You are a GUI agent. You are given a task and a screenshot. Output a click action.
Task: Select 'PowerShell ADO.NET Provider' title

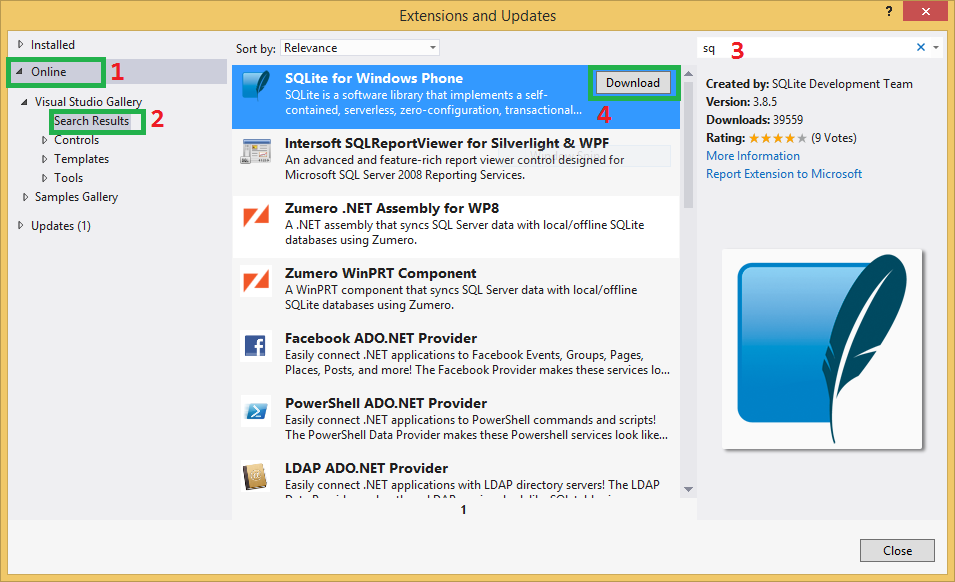pos(386,404)
